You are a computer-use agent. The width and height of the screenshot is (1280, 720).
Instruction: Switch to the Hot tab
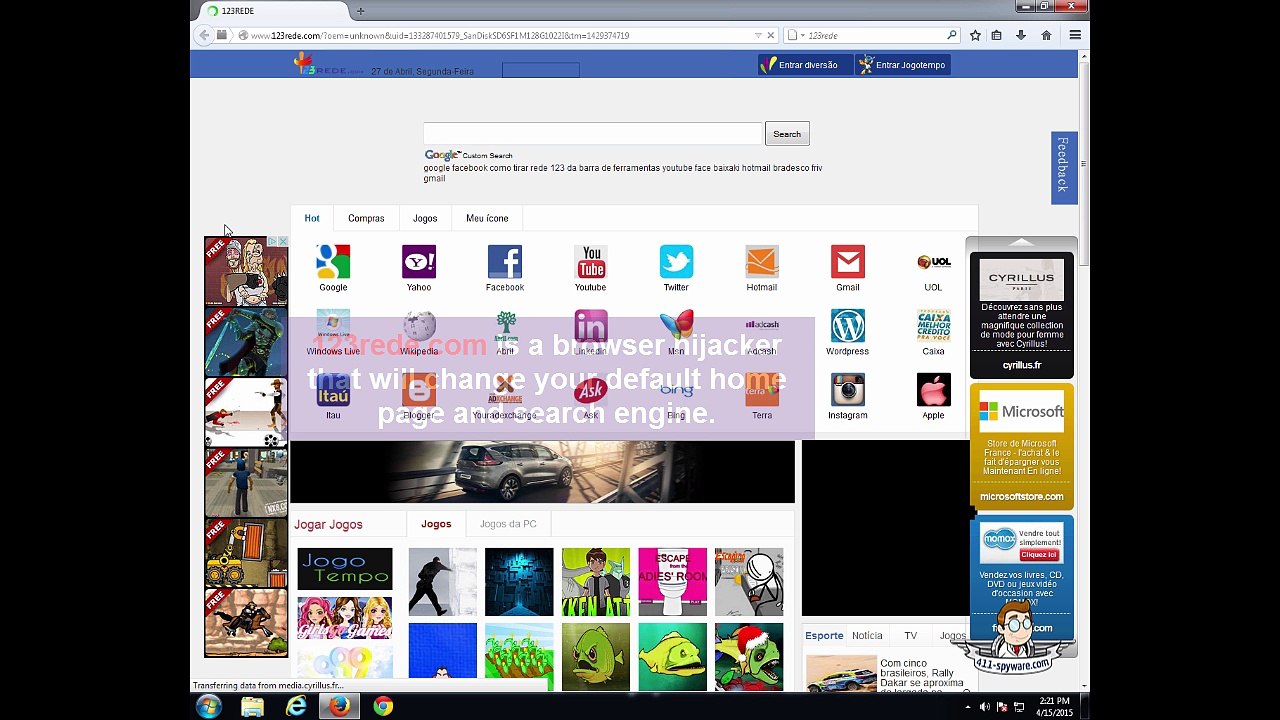(x=312, y=218)
